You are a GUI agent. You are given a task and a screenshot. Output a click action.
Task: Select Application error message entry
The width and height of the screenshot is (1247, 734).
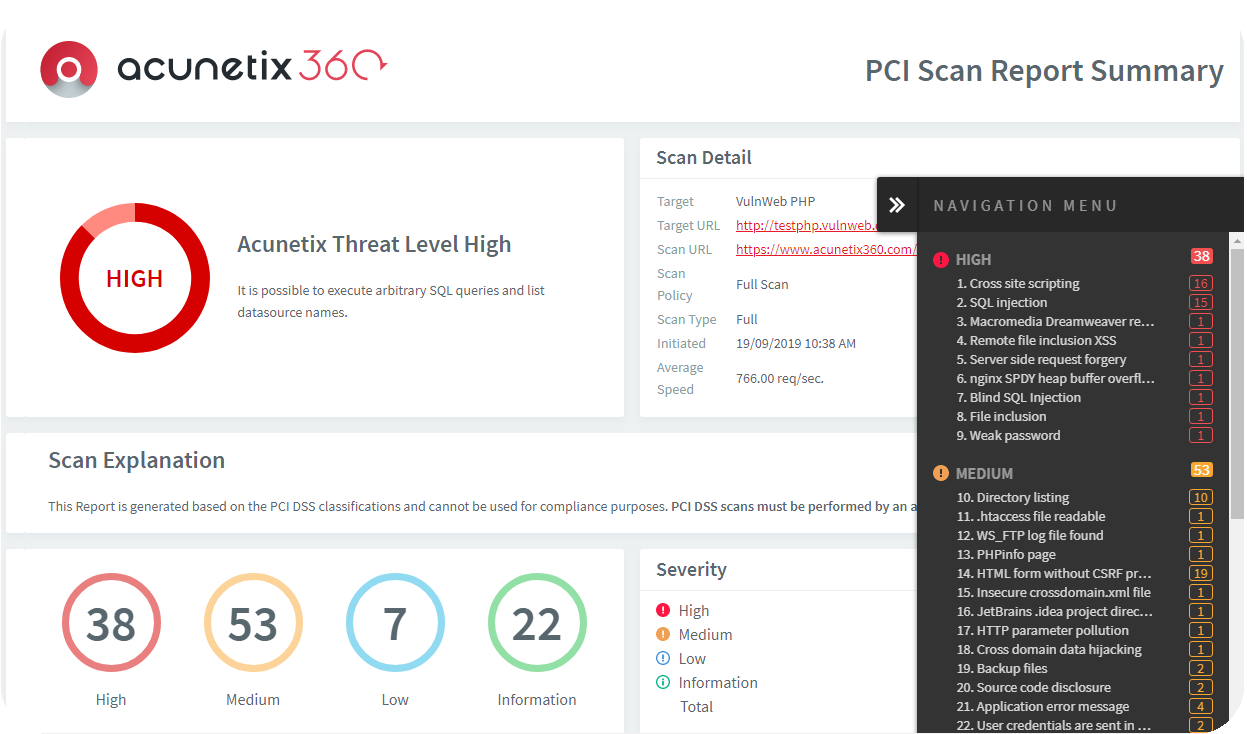pos(1043,706)
